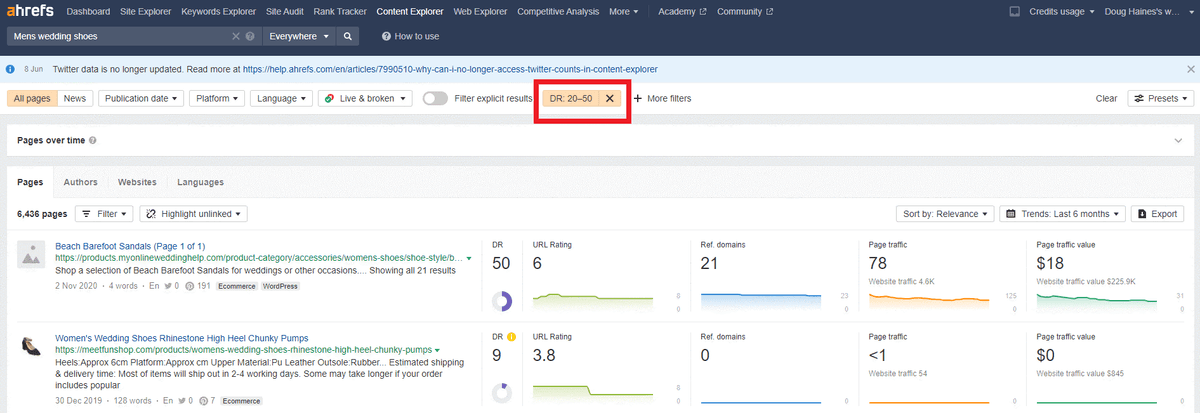Click the monitor icon beside Credits usage

coord(1014,12)
